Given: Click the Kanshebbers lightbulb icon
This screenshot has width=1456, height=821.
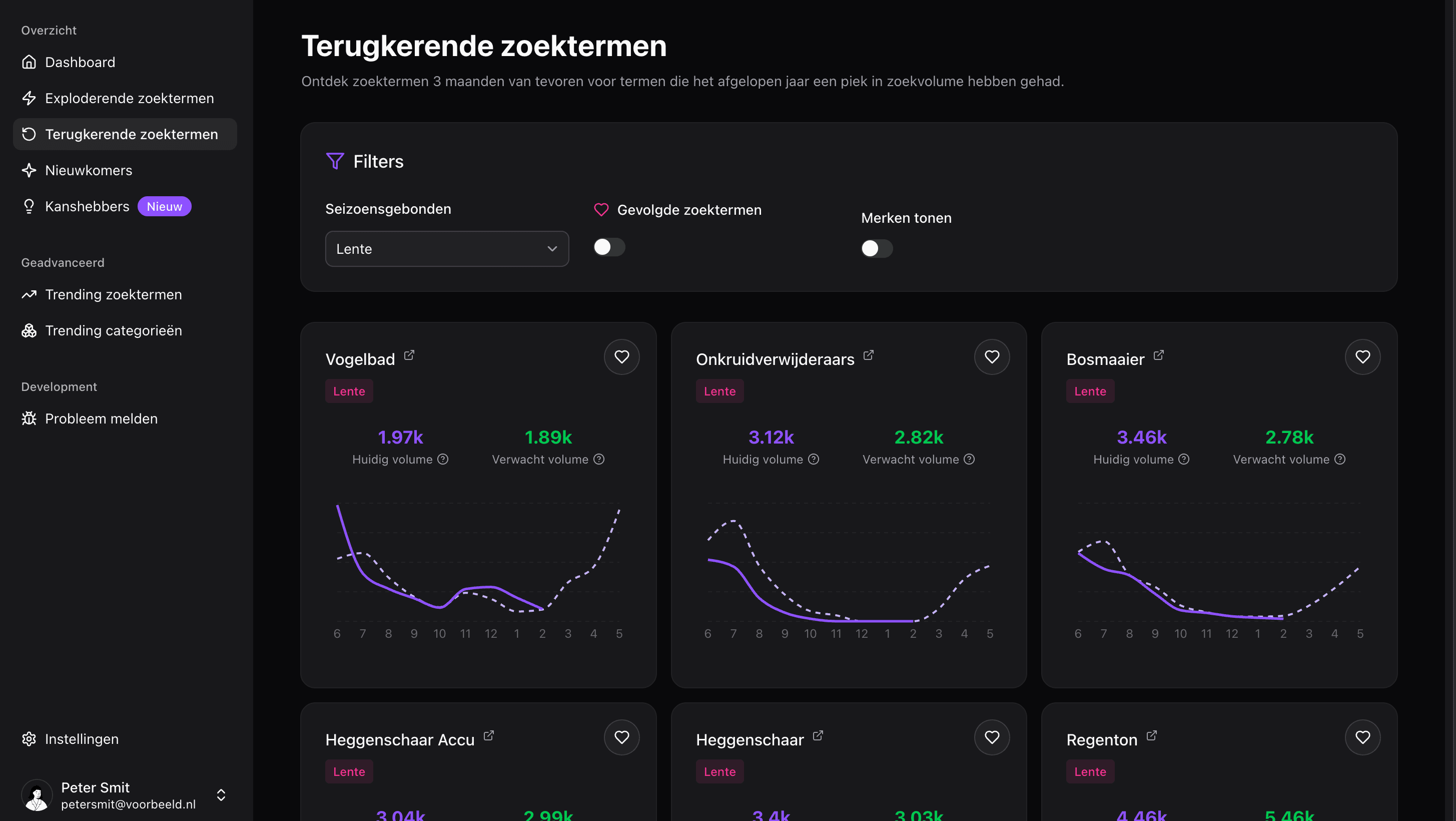Looking at the screenshot, I should point(29,206).
